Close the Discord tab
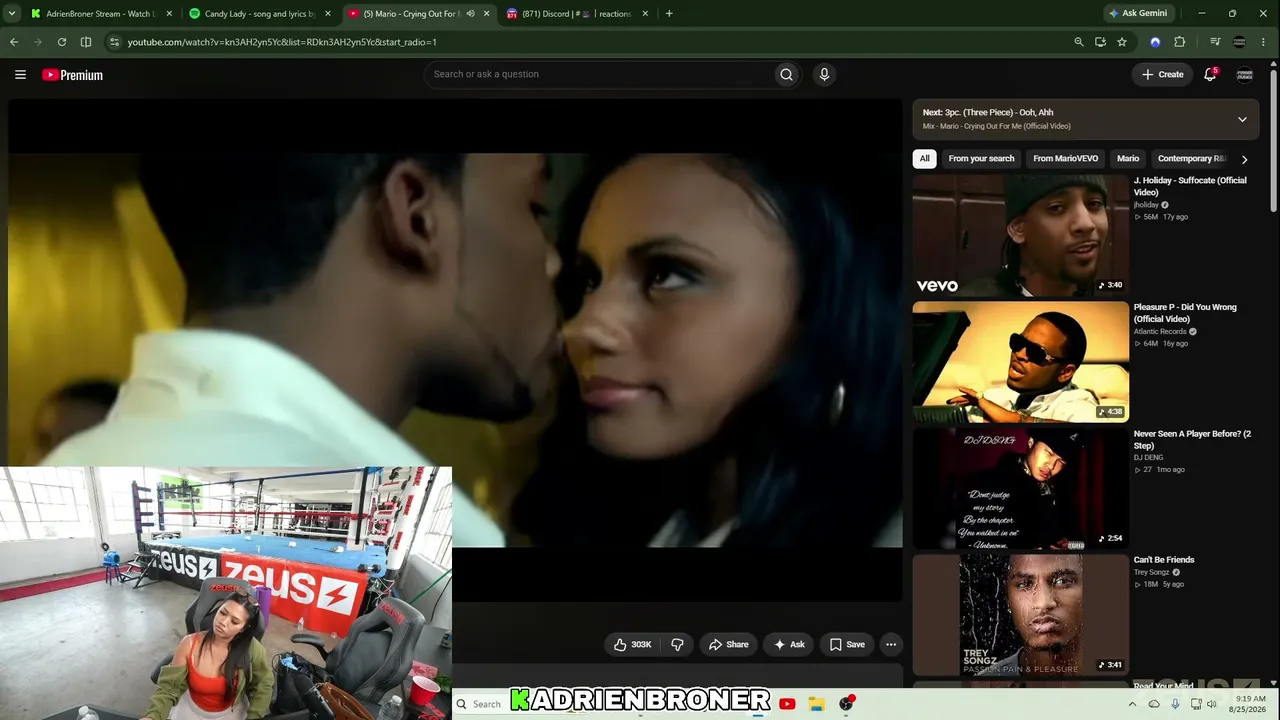 [645, 14]
